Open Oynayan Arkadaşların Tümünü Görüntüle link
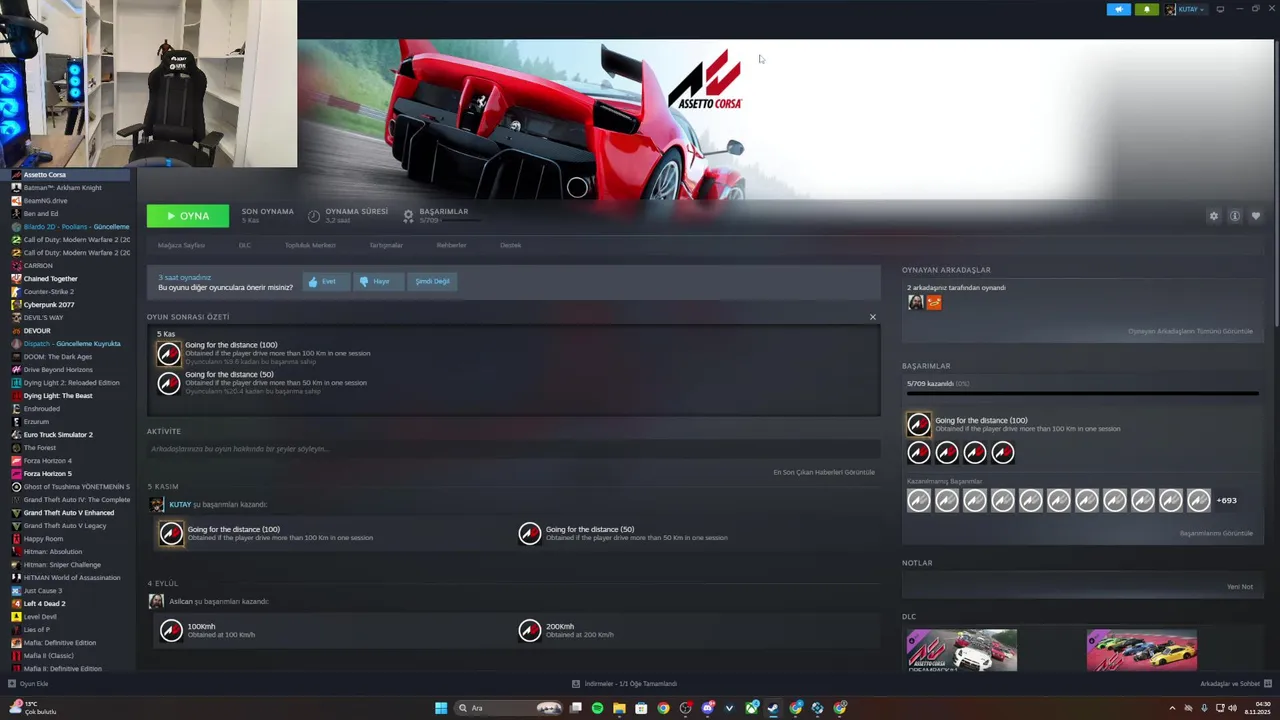 tap(1190, 331)
